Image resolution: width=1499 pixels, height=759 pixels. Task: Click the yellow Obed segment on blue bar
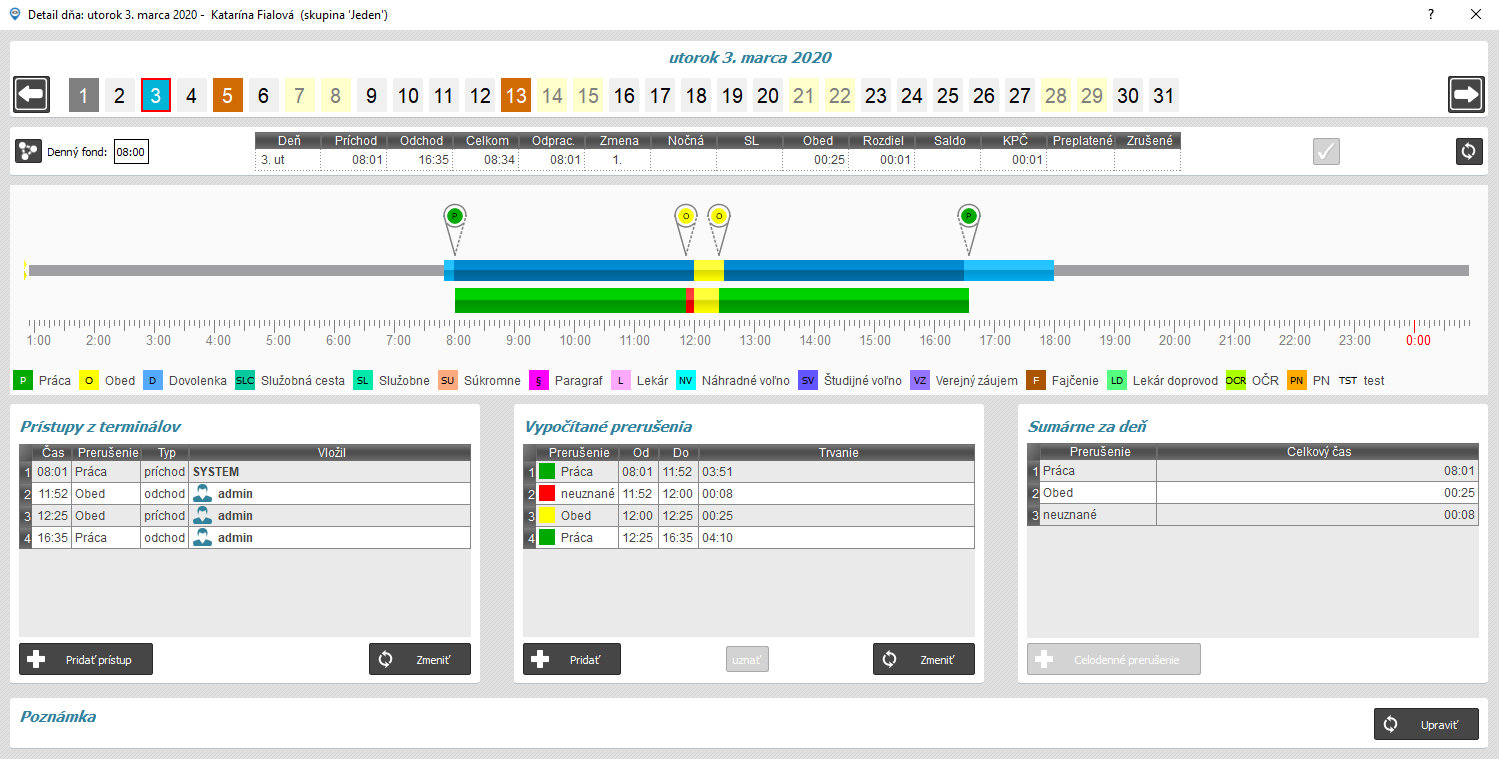(x=709, y=270)
